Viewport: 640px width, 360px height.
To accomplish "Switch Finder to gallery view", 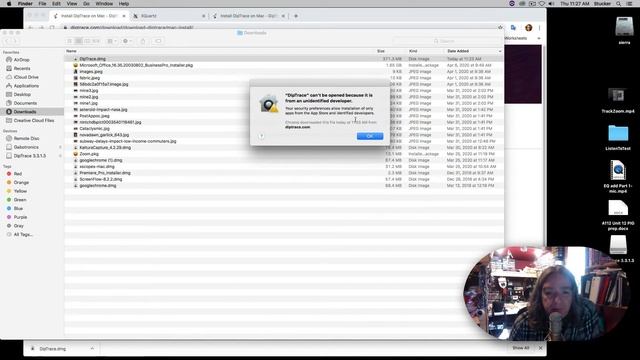I will [x=96, y=41].
